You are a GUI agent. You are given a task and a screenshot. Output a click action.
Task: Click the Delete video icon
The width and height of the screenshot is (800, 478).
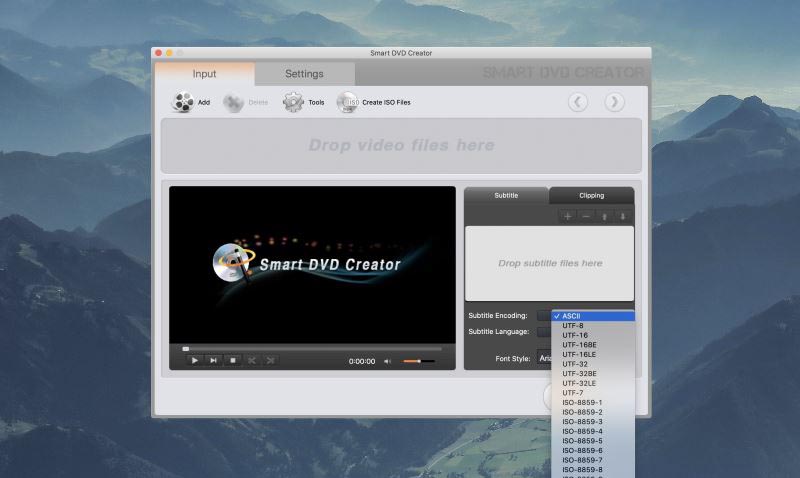pos(233,103)
